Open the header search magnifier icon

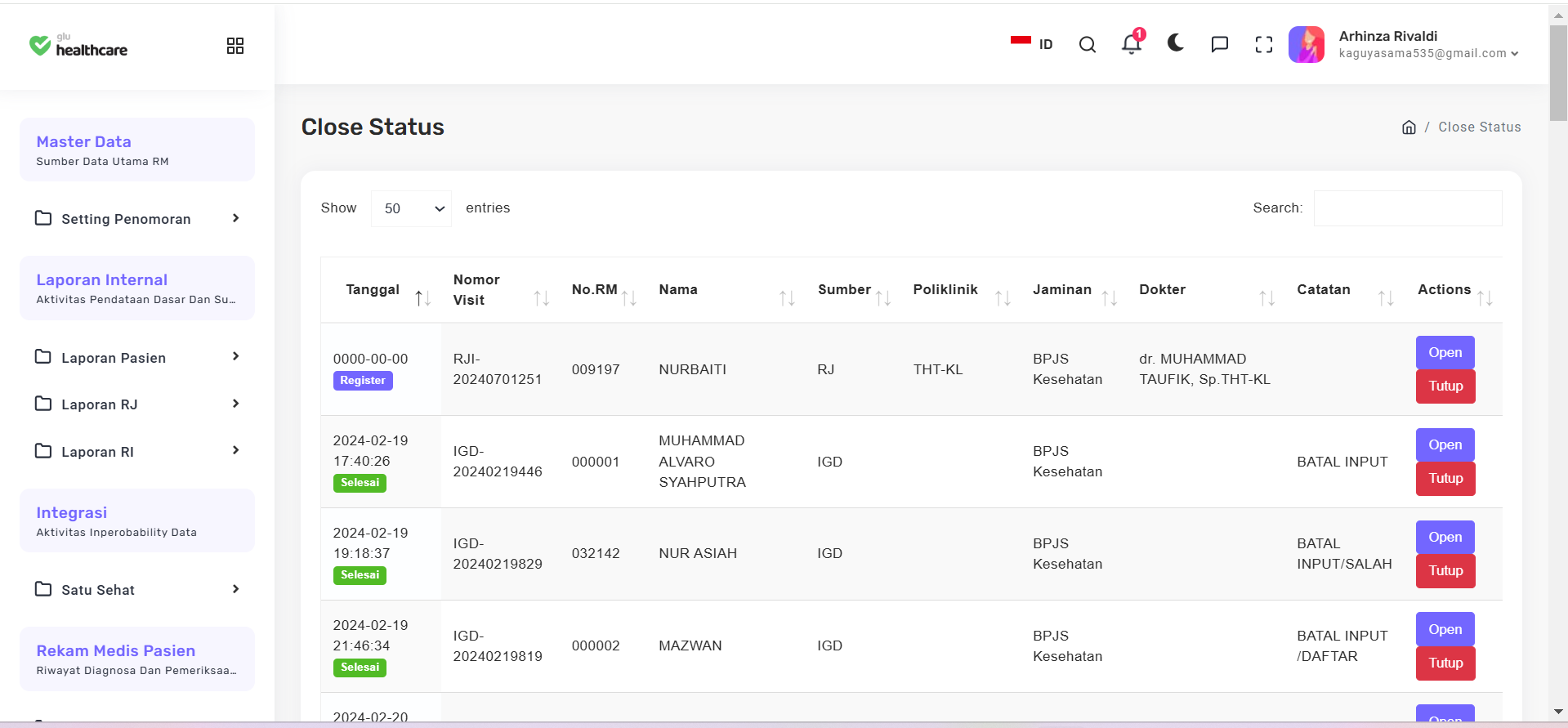[x=1088, y=45]
